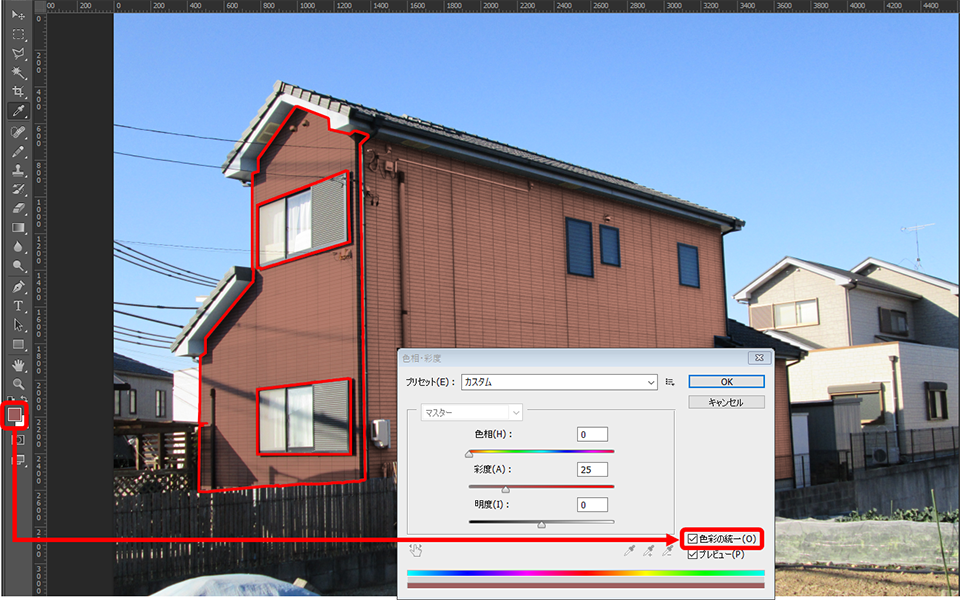Change the screen mode

18,460
